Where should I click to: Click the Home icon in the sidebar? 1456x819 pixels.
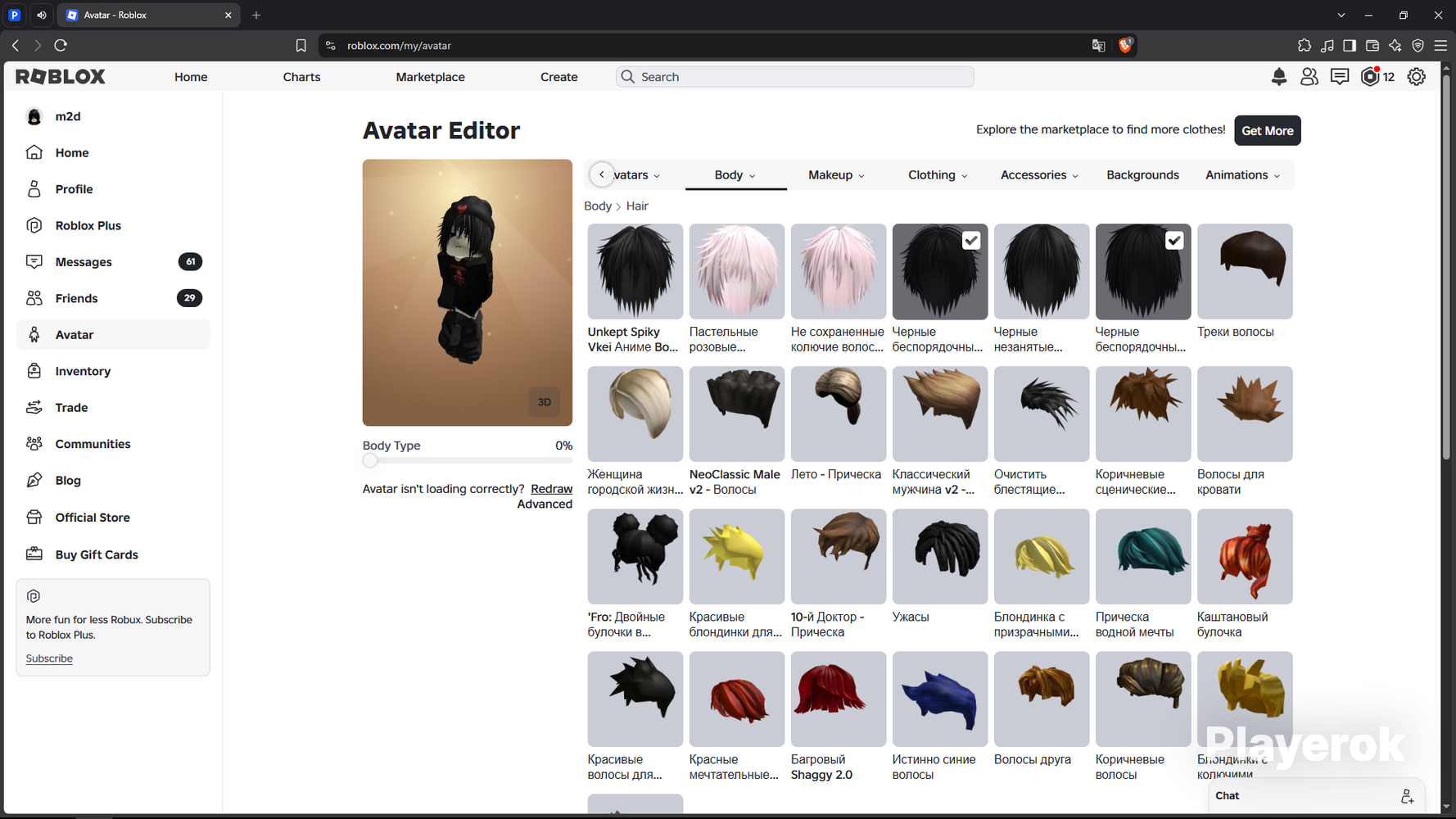click(34, 152)
